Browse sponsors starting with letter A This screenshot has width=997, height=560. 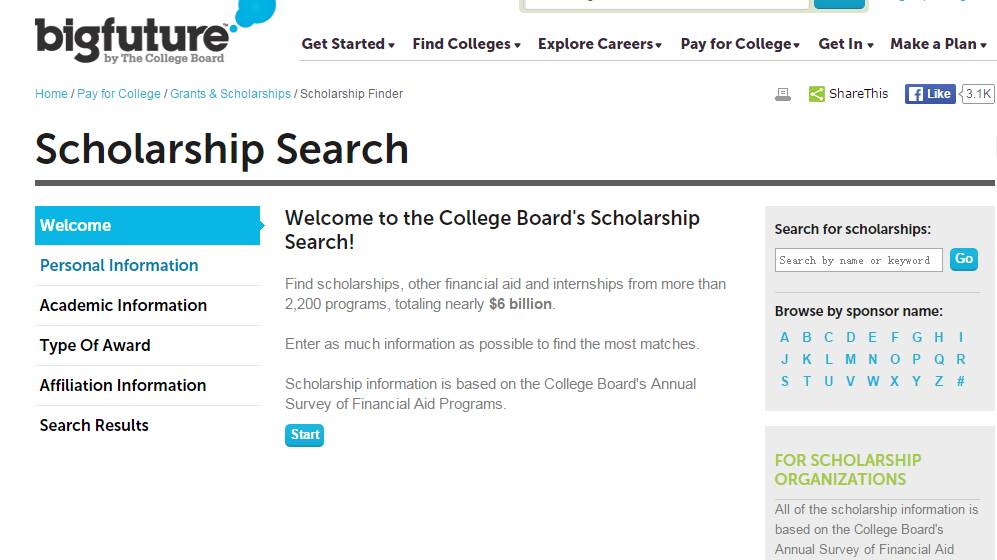[x=785, y=337]
